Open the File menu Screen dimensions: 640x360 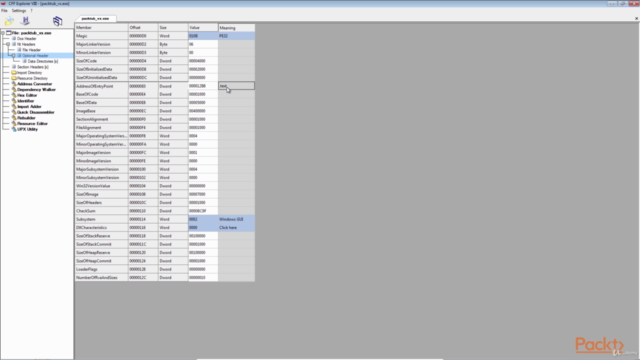[4, 11]
